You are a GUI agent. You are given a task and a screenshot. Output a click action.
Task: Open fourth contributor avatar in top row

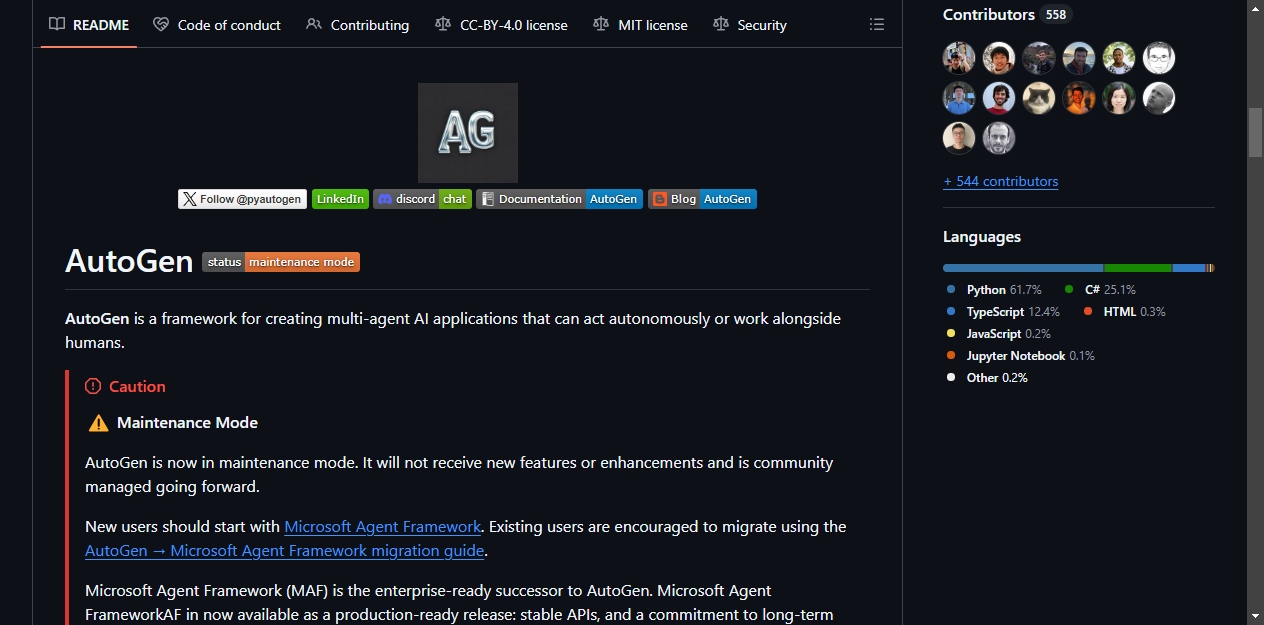[1079, 58]
